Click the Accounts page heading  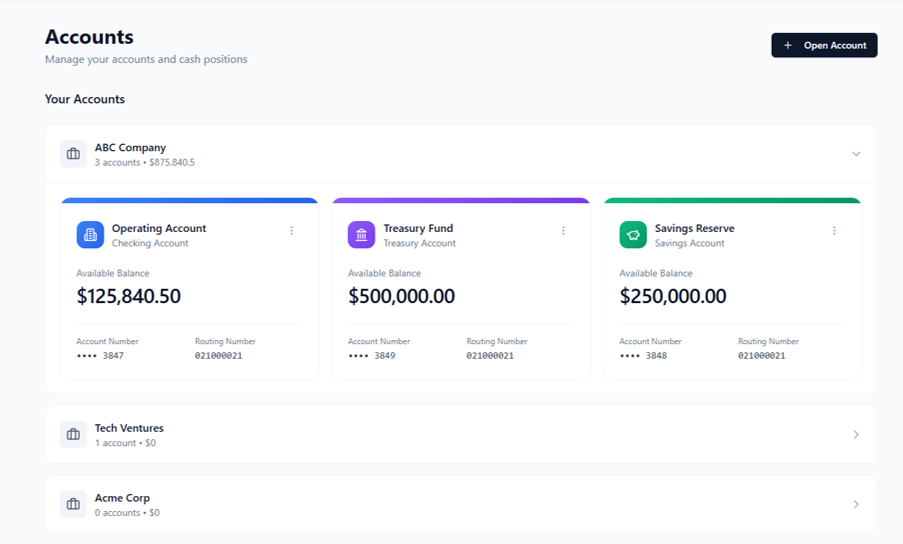pos(89,37)
